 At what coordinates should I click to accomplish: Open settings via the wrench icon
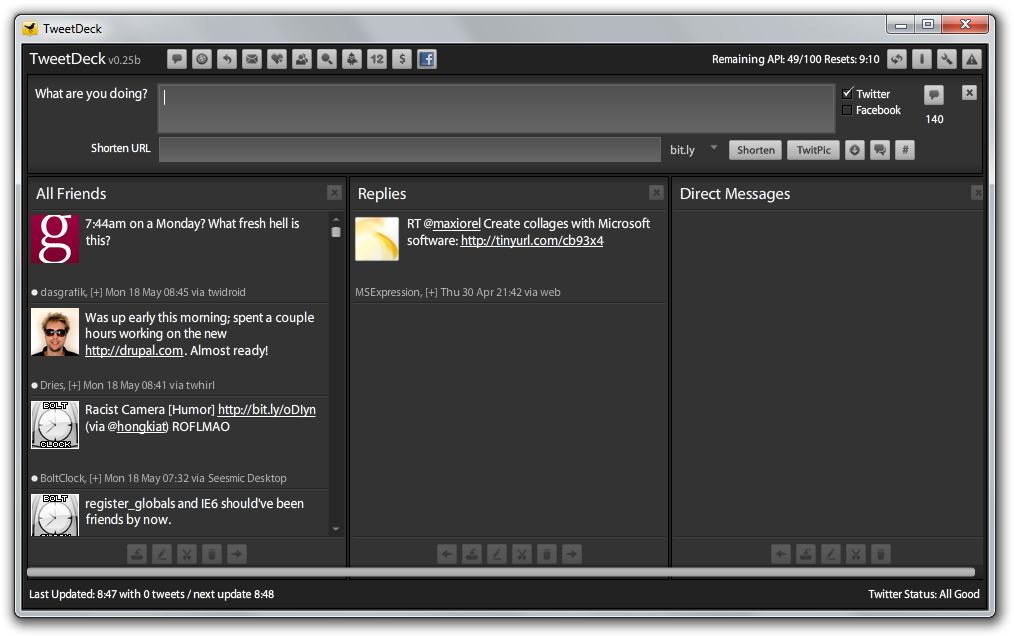coord(946,59)
